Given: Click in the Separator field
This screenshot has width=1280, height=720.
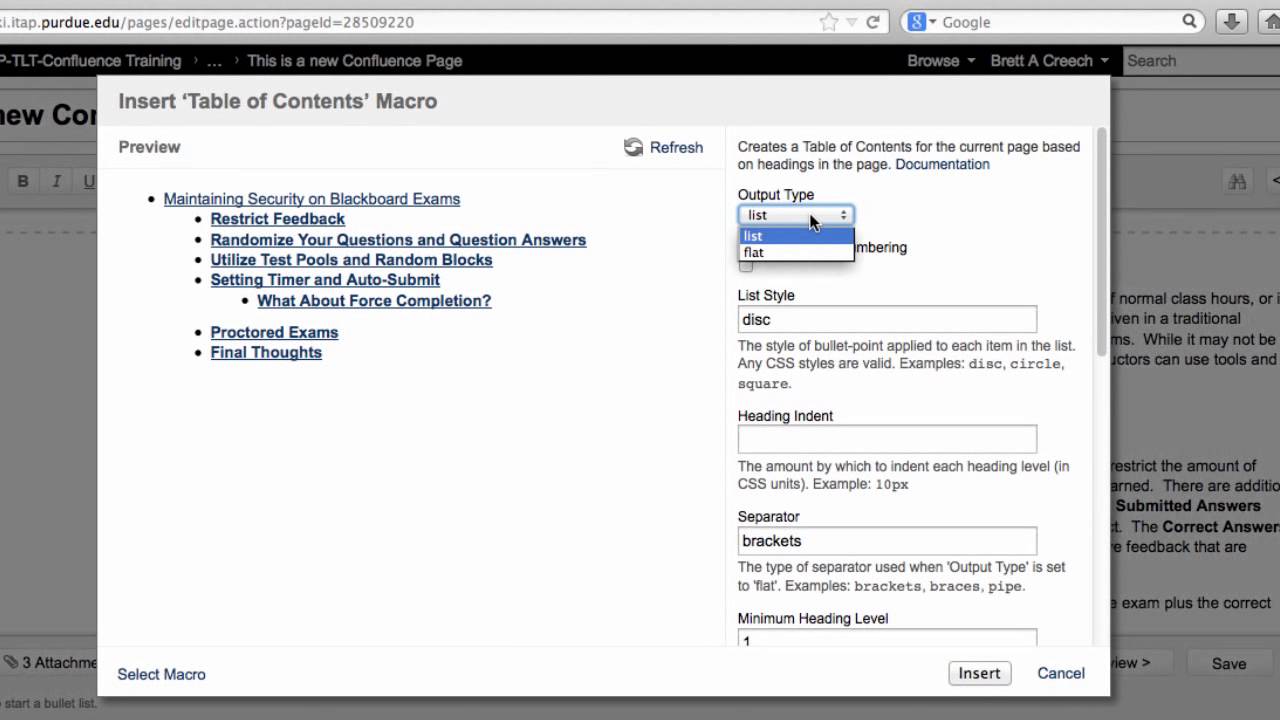Looking at the screenshot, I should [887, 540].
